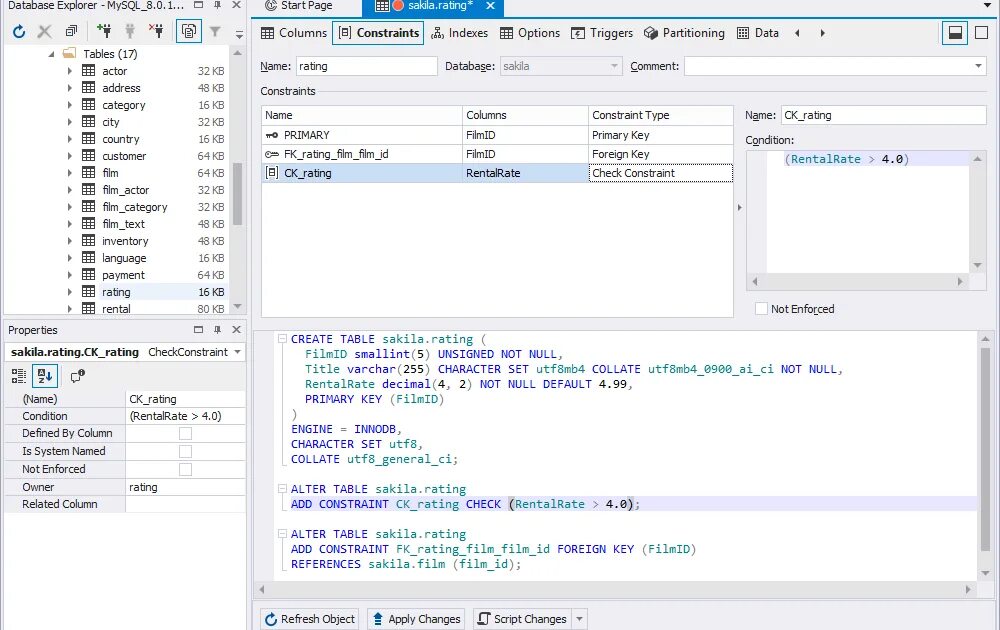Enable the Defined By Column checkbox
Image resolution: width=1000 pixels, height=630 pixels.
pyautogui.click(x=185, y=433)
